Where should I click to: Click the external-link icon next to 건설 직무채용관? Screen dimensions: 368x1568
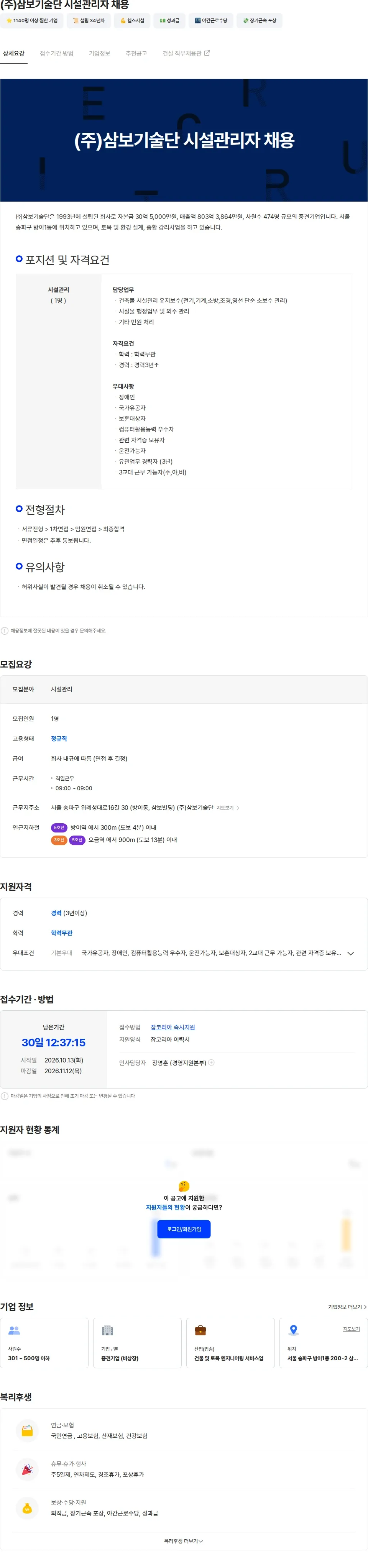tap(207, 53)
